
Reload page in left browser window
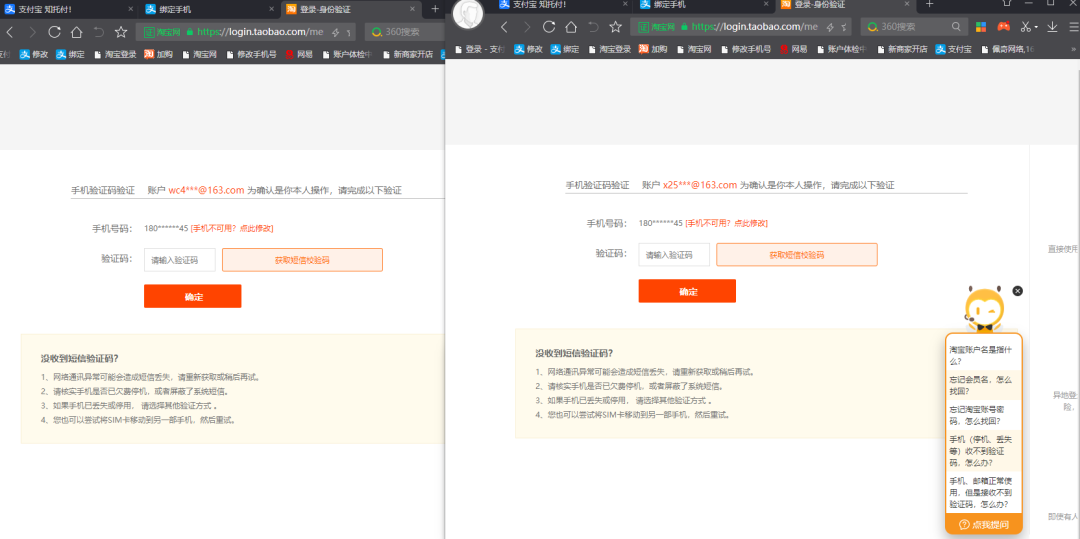[54, 32]
